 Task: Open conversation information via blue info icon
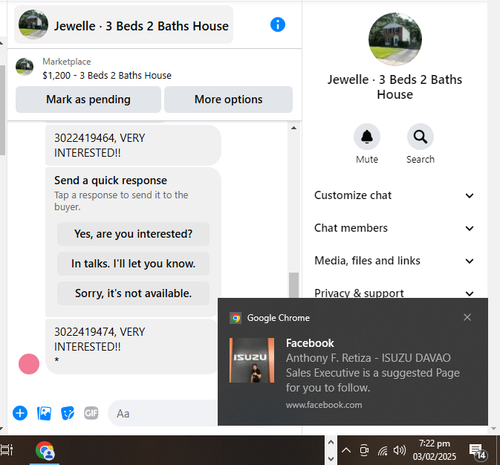(x=277, y=25)
